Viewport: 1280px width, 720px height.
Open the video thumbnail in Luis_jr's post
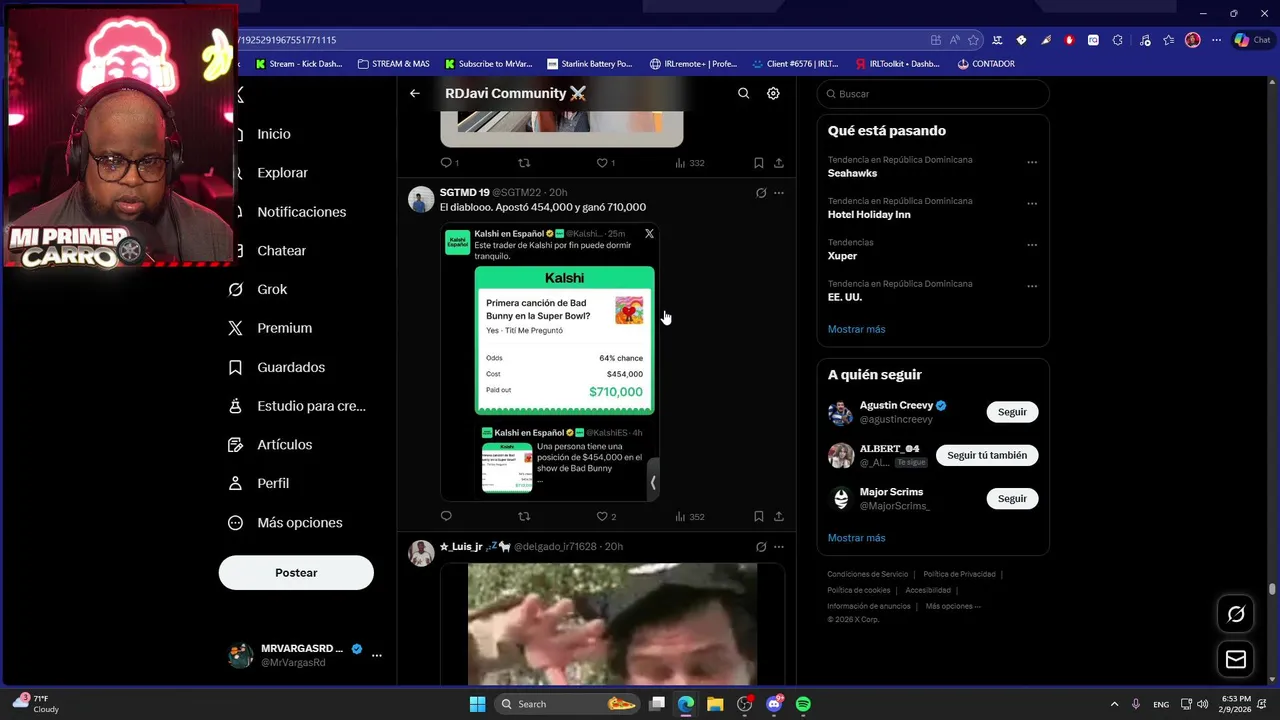click(612, 624)
